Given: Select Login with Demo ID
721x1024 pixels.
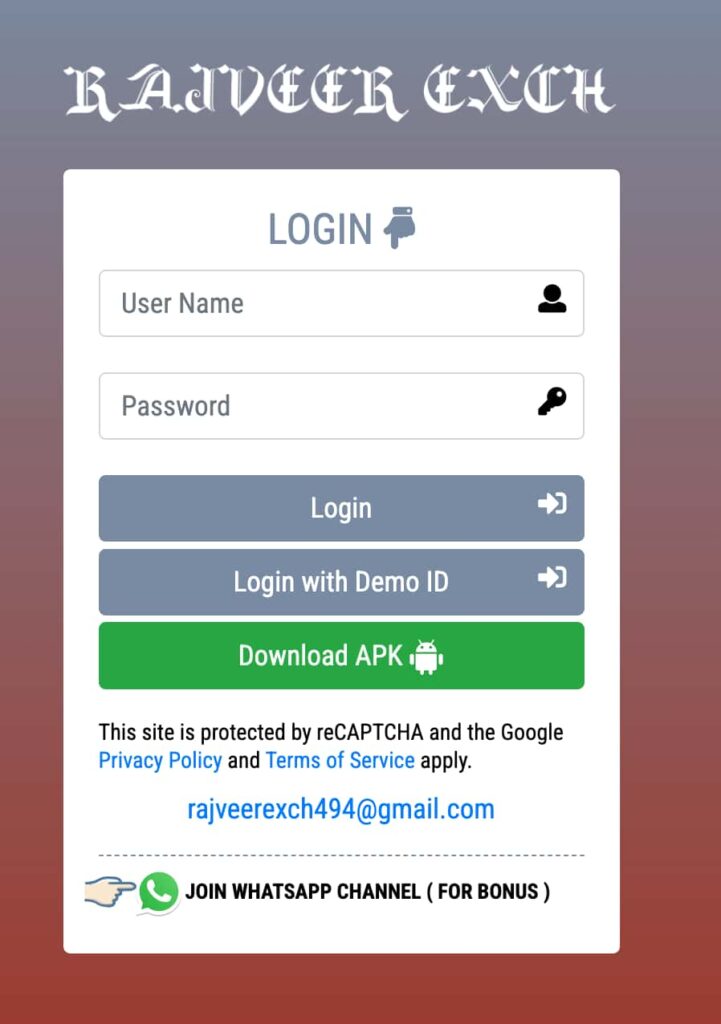Looking at the screenshot, I should click(342, 582).
